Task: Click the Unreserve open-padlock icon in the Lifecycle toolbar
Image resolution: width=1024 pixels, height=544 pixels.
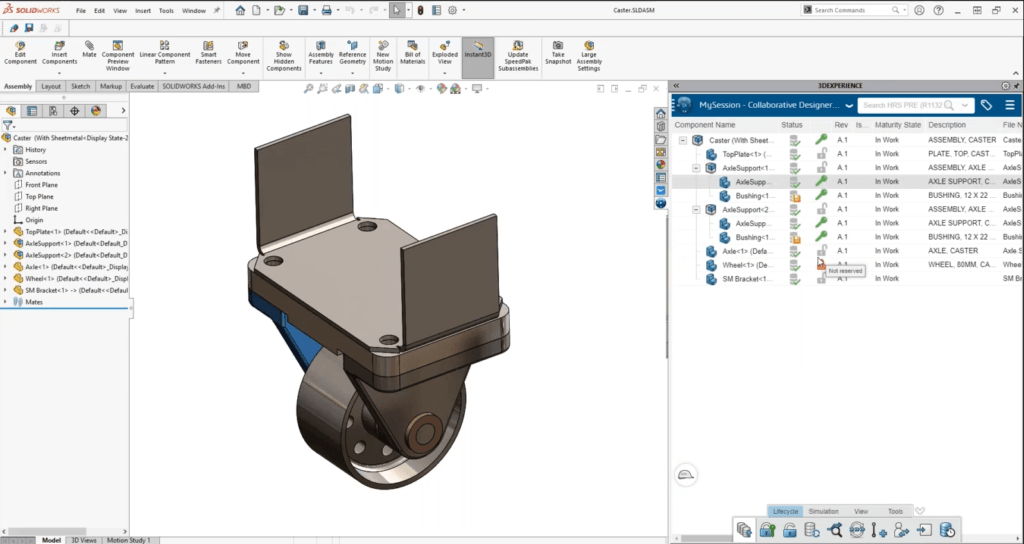Action: click(788, 530)
